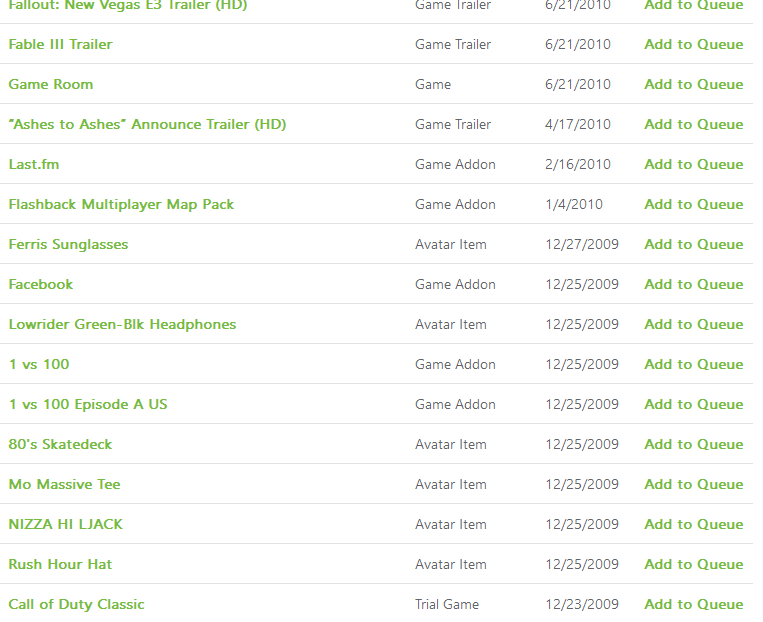
Task: Select the Game type in Game Room row
Action: (433, 84)
